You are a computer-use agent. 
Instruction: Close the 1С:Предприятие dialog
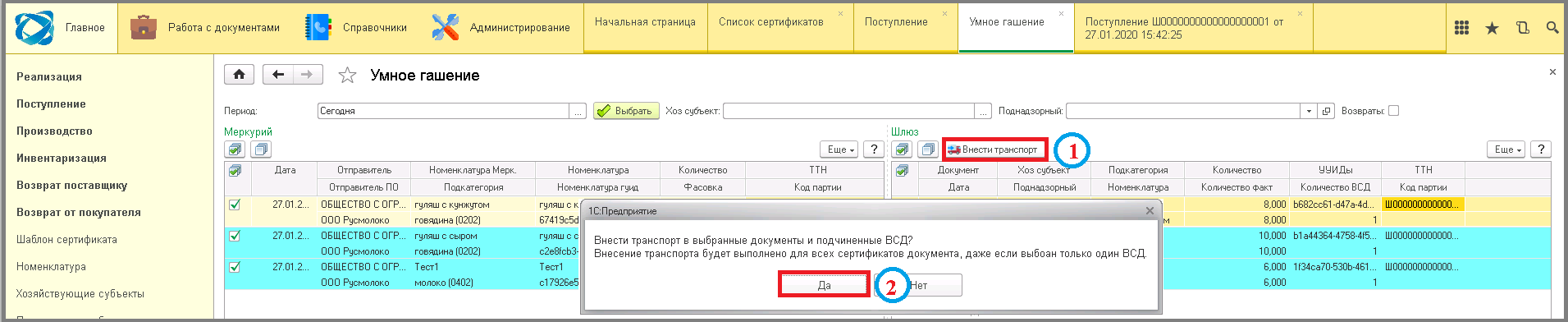click(x=1150, y=211)
